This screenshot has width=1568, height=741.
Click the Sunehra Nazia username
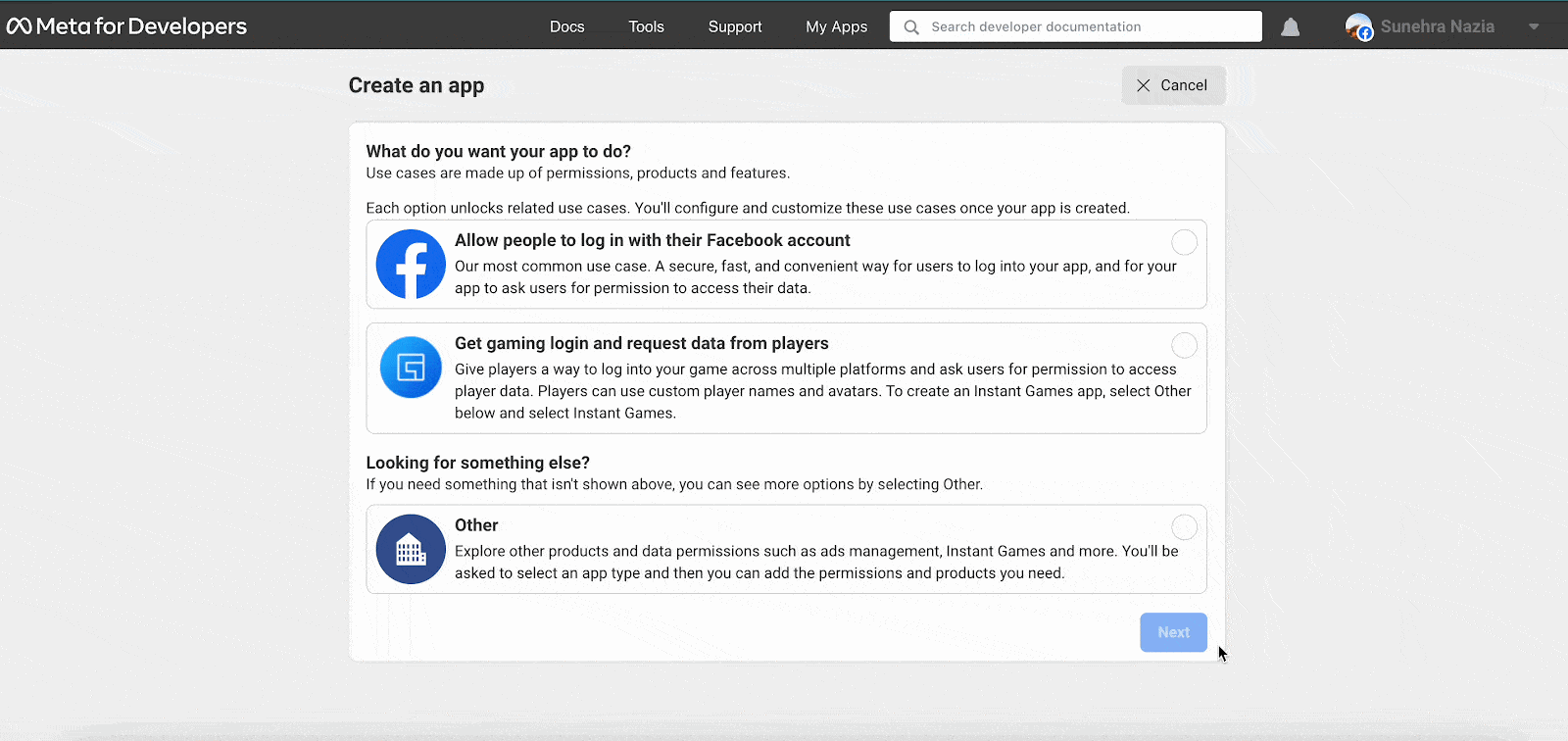[1437, 26]
